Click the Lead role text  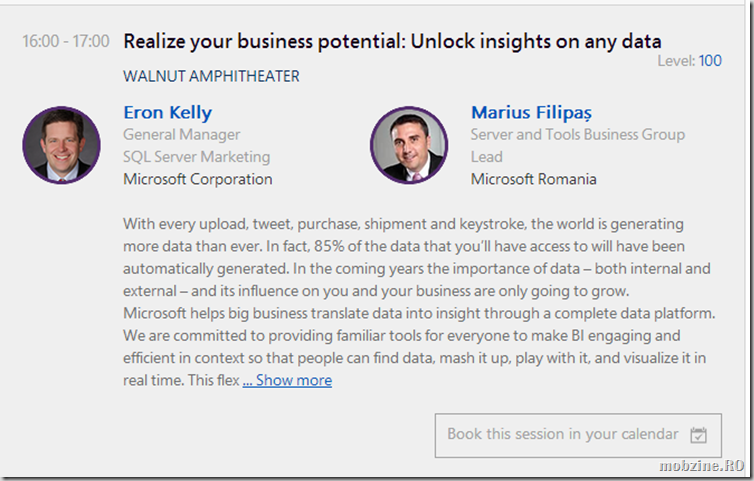(x=486, y=157)
